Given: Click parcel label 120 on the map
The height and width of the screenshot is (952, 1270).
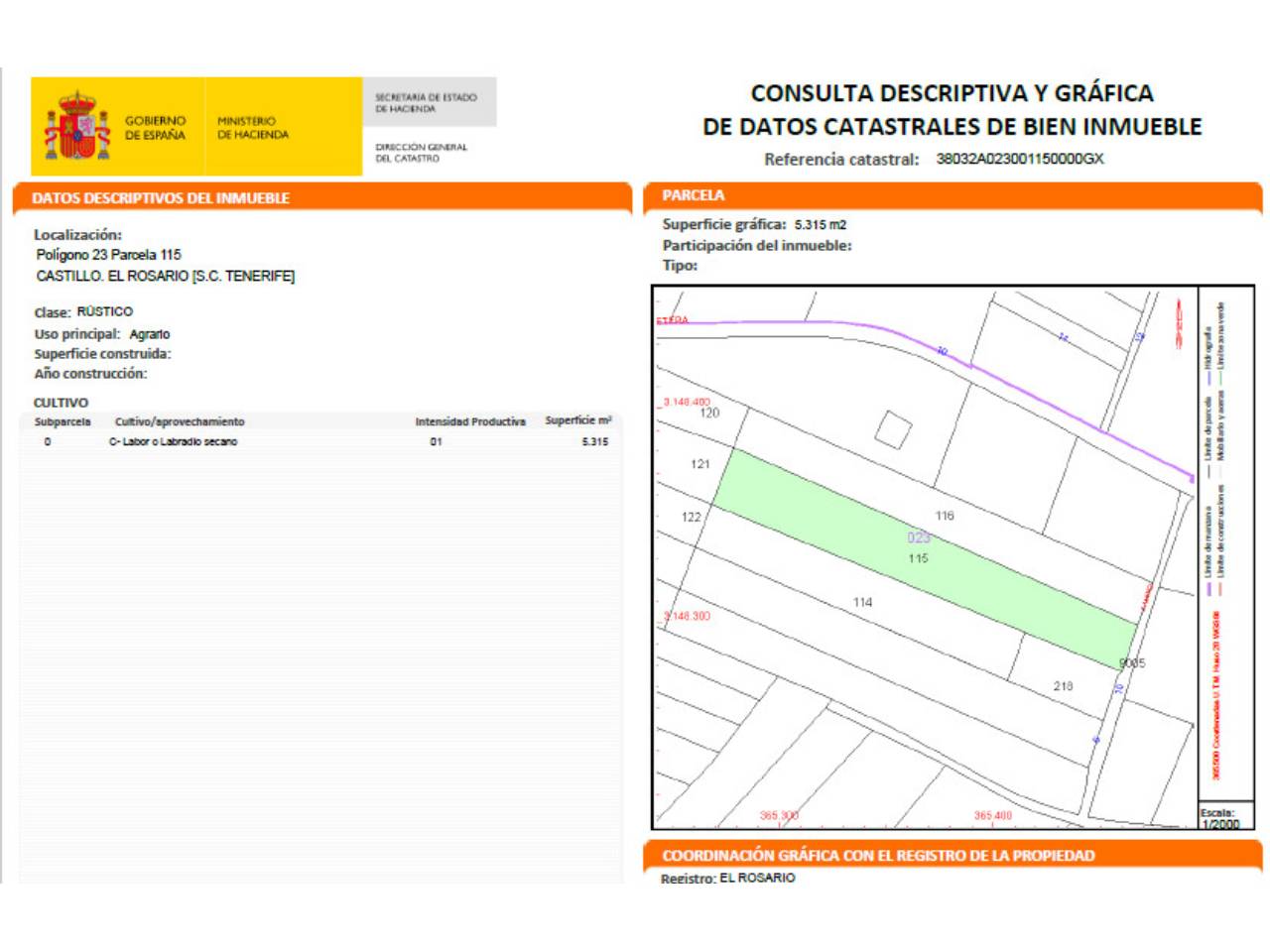Looking at the screenshot, I should click(x=709, y=413).
